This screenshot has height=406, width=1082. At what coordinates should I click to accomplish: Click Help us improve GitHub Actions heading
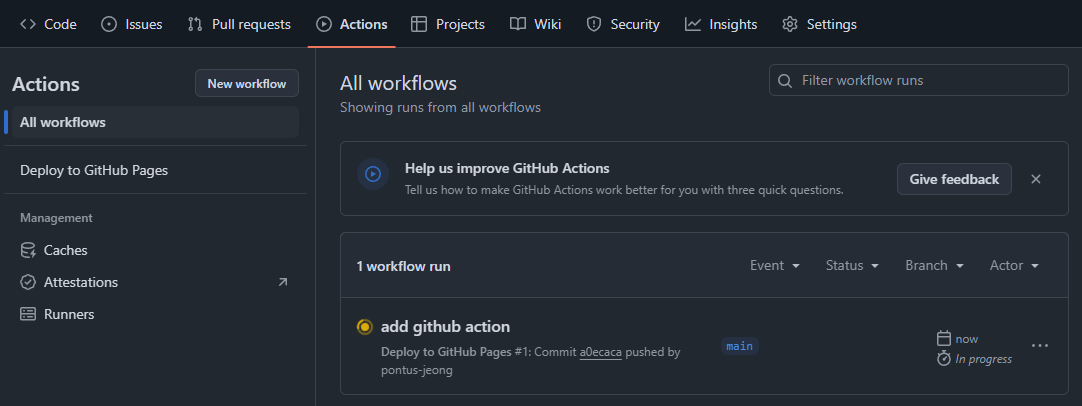coord(507,168)
